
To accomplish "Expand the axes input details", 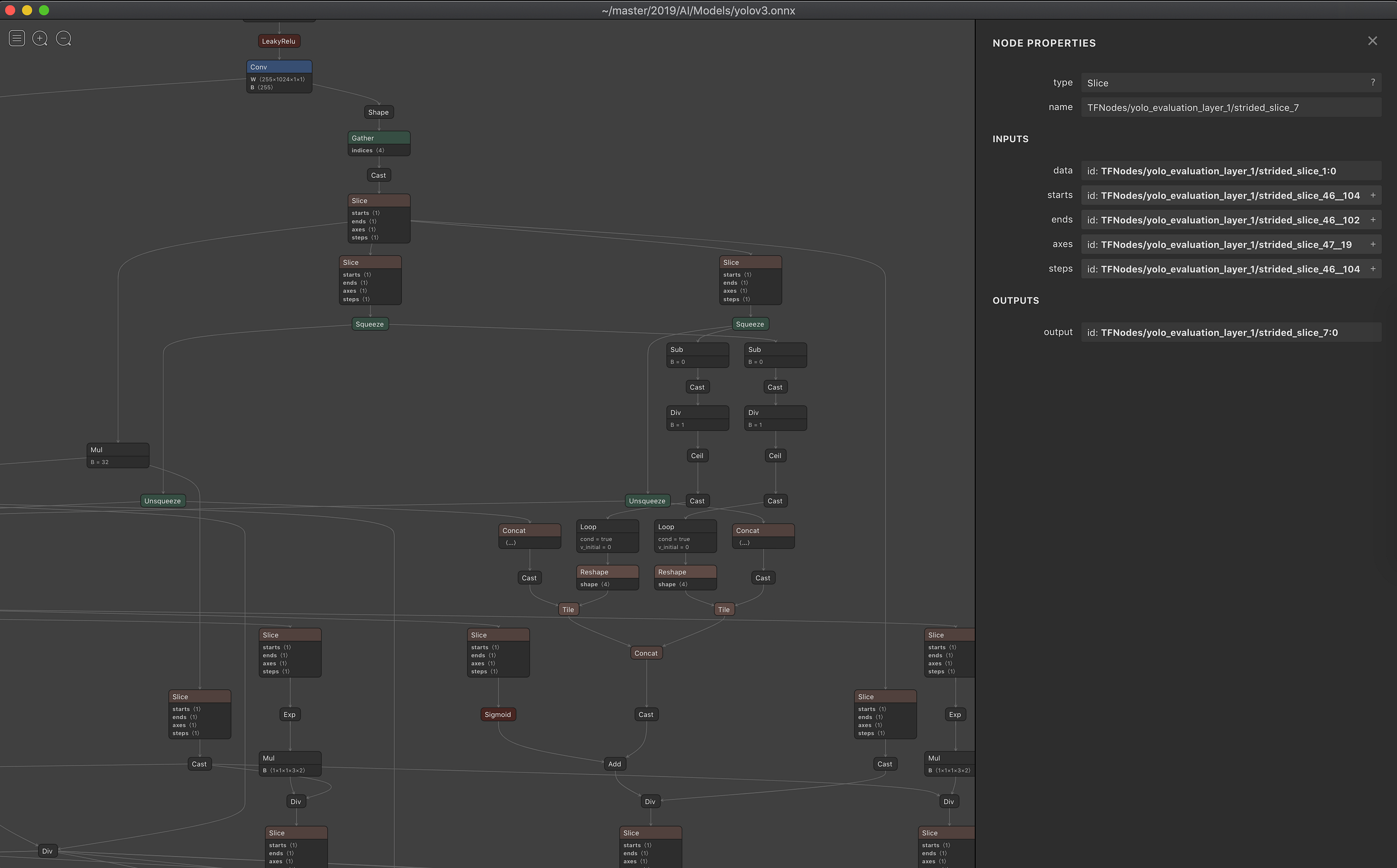I will [x=1373, y=244].
